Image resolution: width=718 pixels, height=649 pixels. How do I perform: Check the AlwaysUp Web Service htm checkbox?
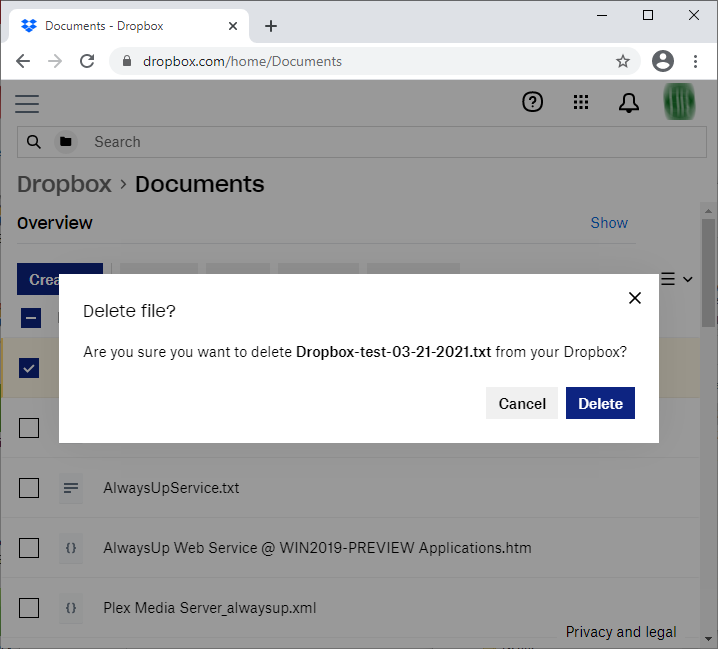pyautogui.click(x=29, y=548)
